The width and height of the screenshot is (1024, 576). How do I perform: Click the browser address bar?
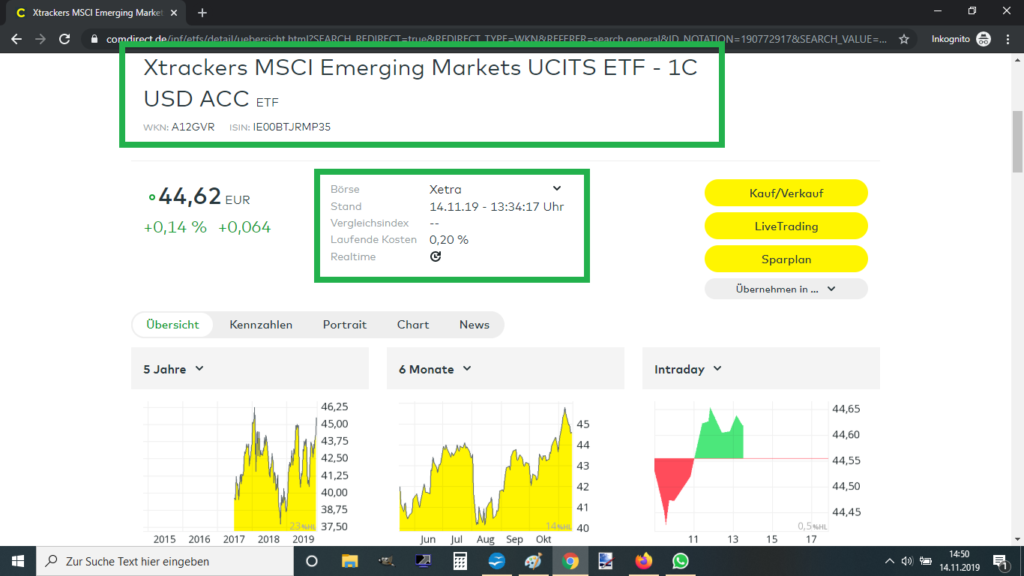point(496,39)
